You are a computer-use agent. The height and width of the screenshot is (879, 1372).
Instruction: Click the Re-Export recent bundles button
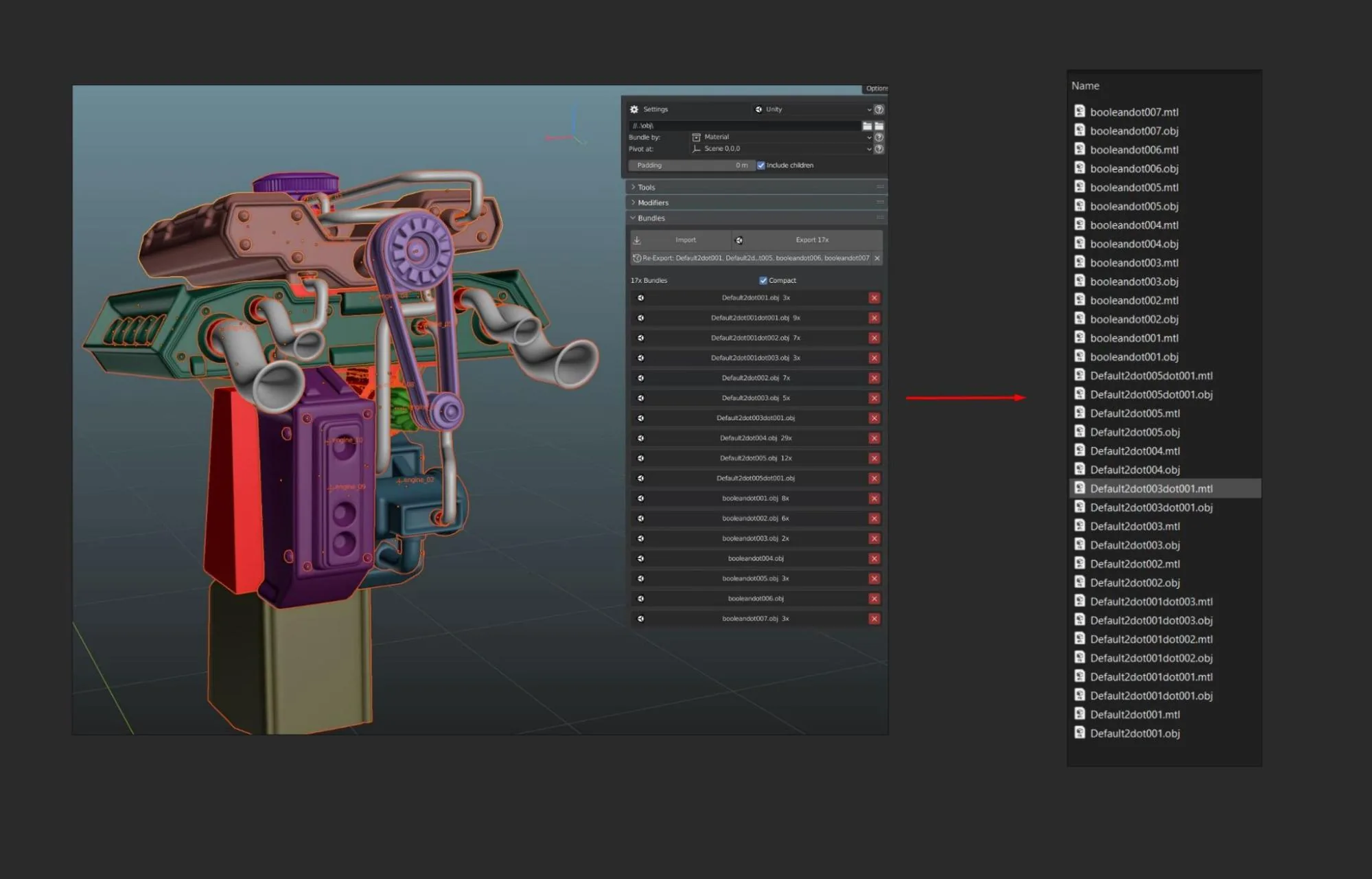751,258
